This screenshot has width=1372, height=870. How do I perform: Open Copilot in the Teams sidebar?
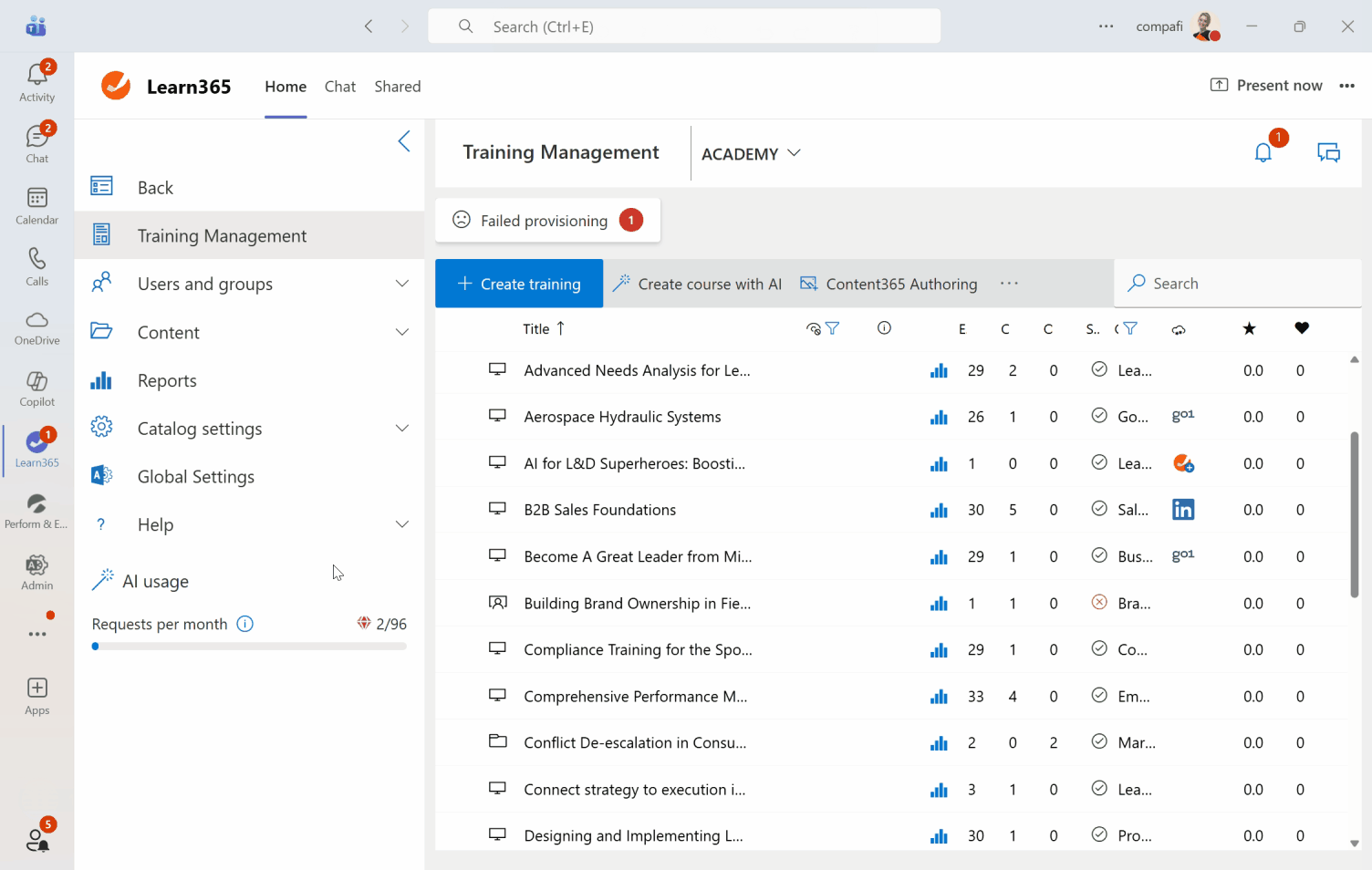pos(36,388)
